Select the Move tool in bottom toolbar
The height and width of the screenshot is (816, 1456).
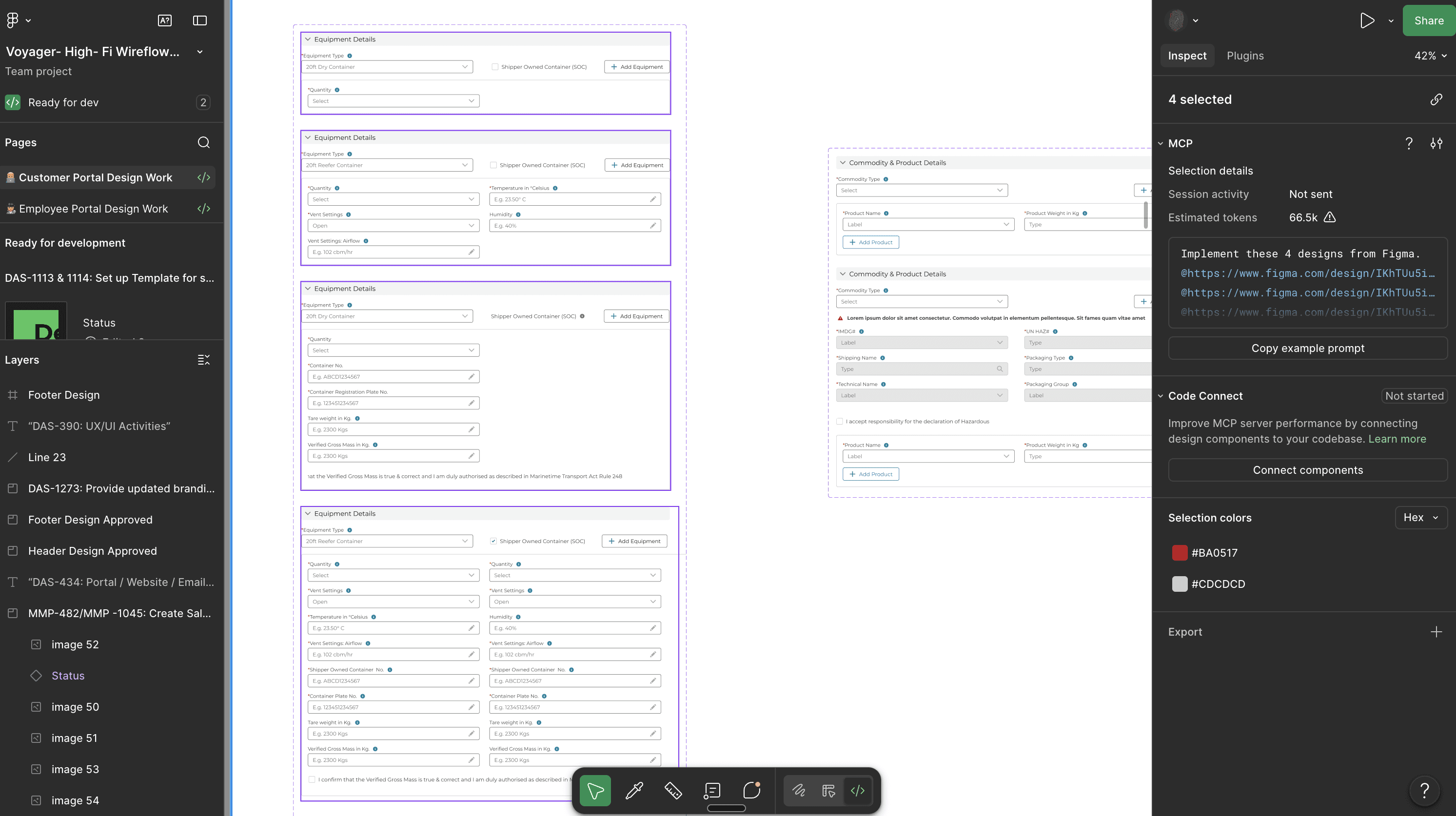click(595, 791)
